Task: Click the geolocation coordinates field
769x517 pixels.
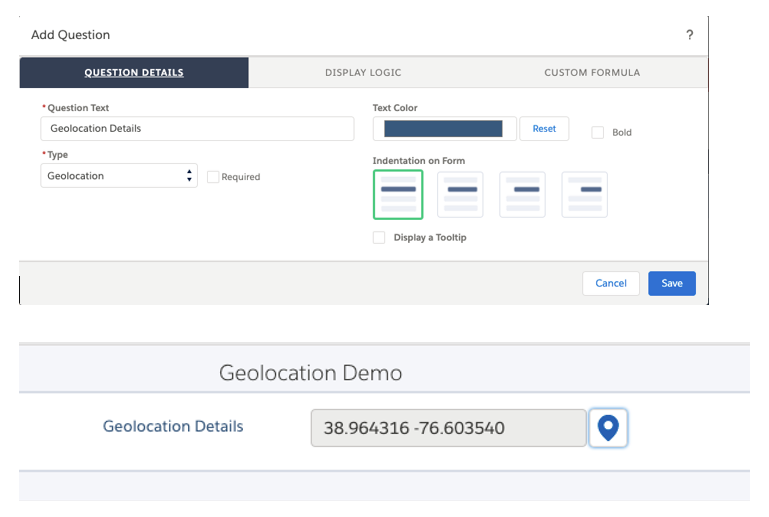Action: click(x=449, y=428)
